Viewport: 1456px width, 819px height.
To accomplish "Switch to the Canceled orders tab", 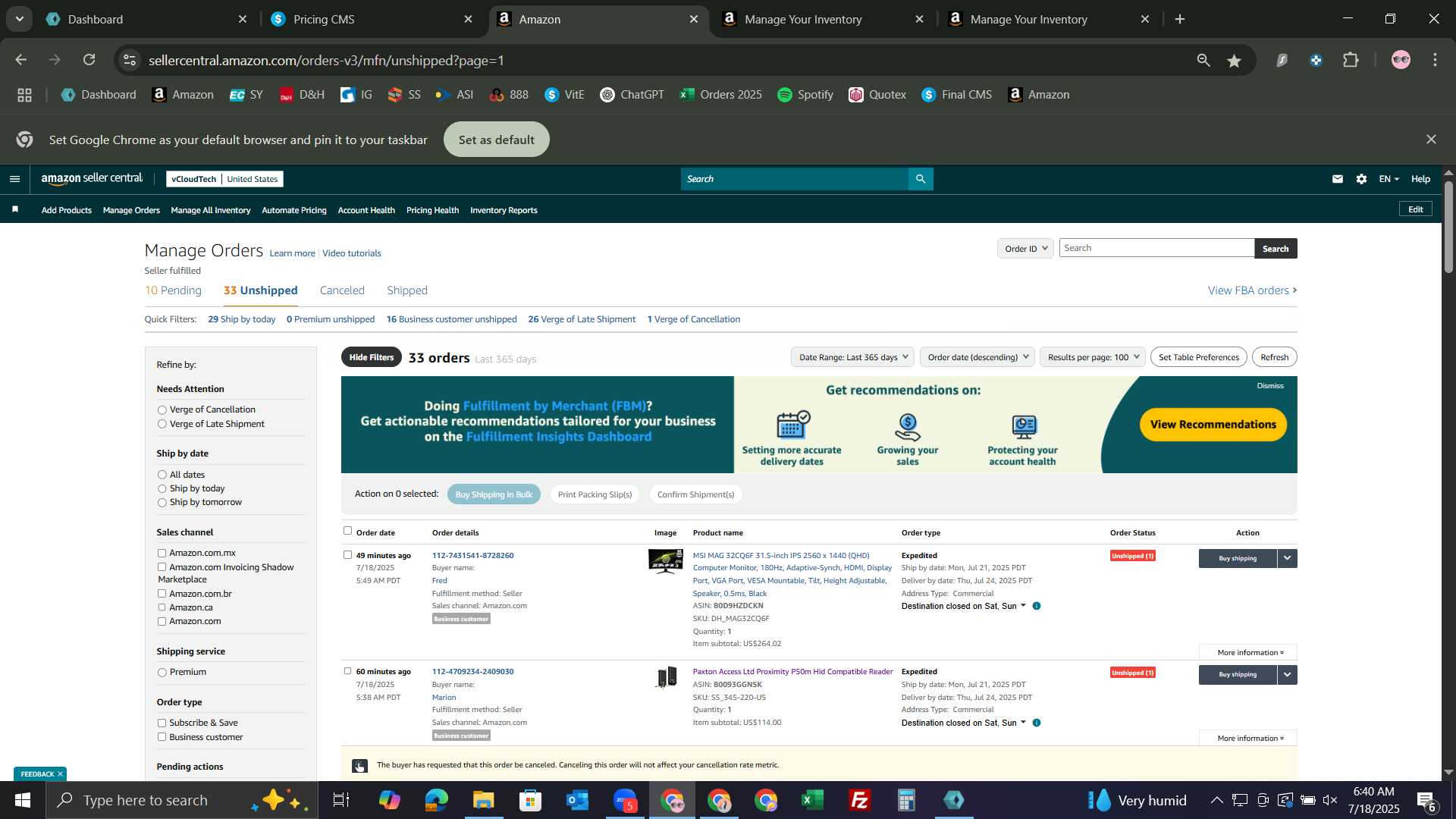I will point(342,290).
